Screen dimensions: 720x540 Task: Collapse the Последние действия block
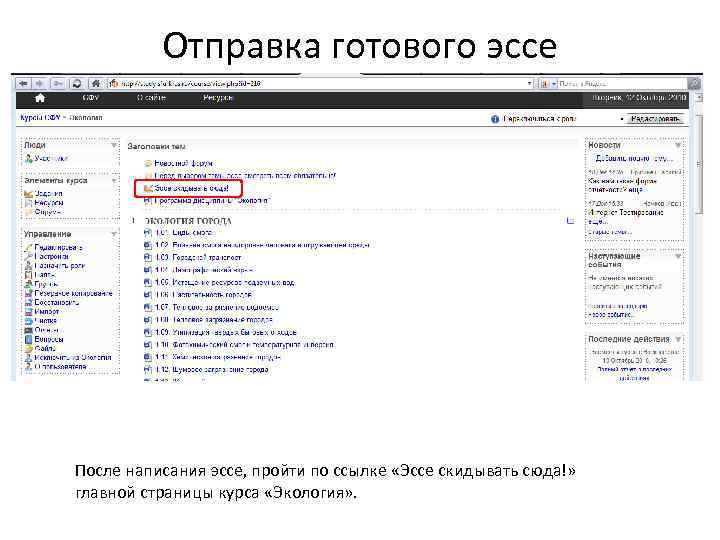click(678, 339)
